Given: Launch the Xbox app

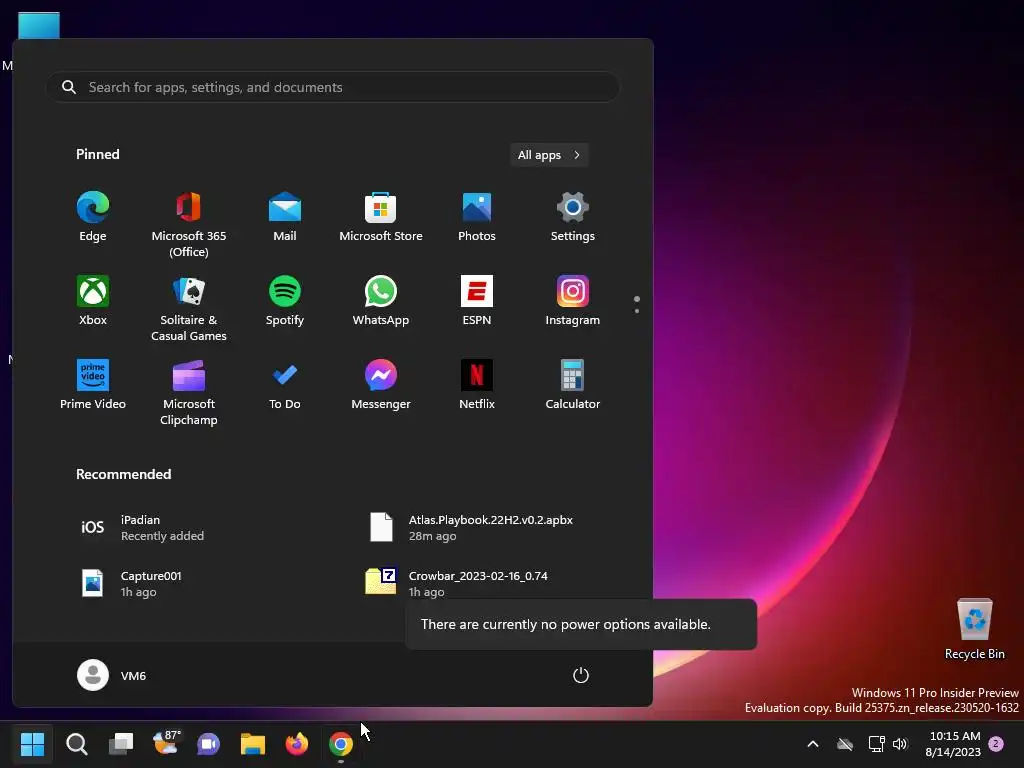Looking at the screenshot, I should pos(93,301).
